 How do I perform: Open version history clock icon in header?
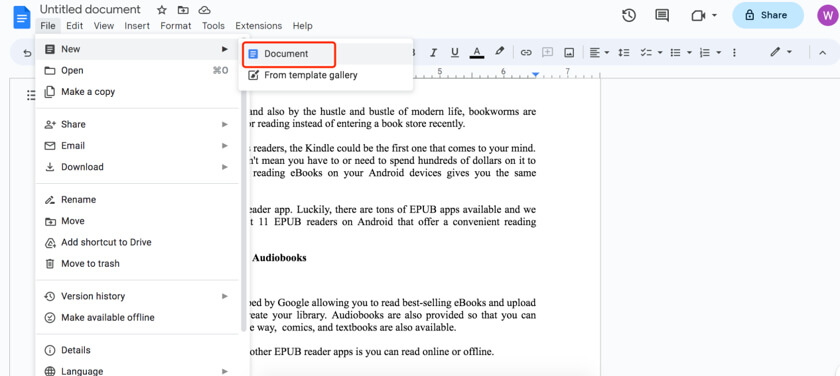pyautogui.click(x=629, y=16)
